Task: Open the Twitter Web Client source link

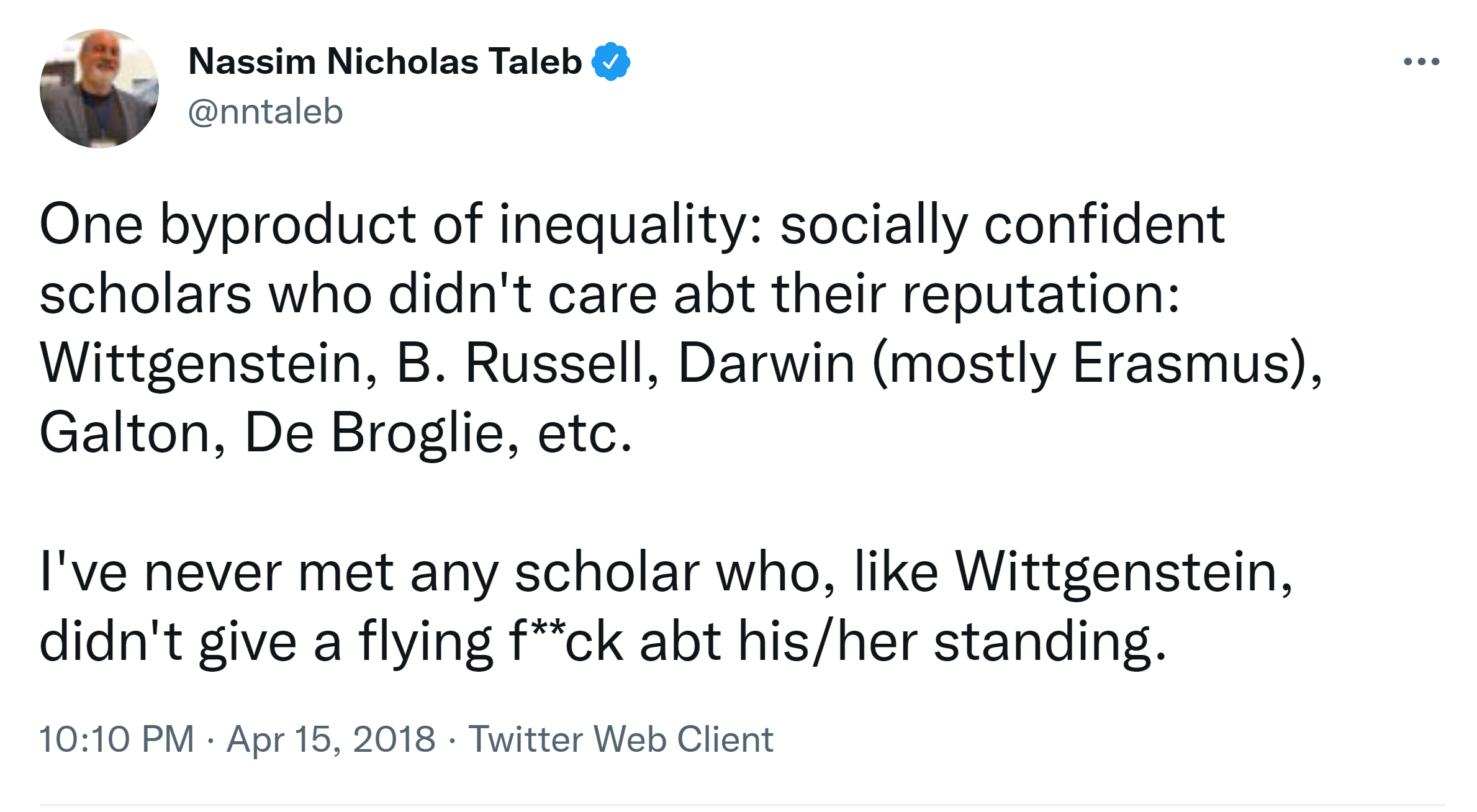Action: tap(620, 739)
